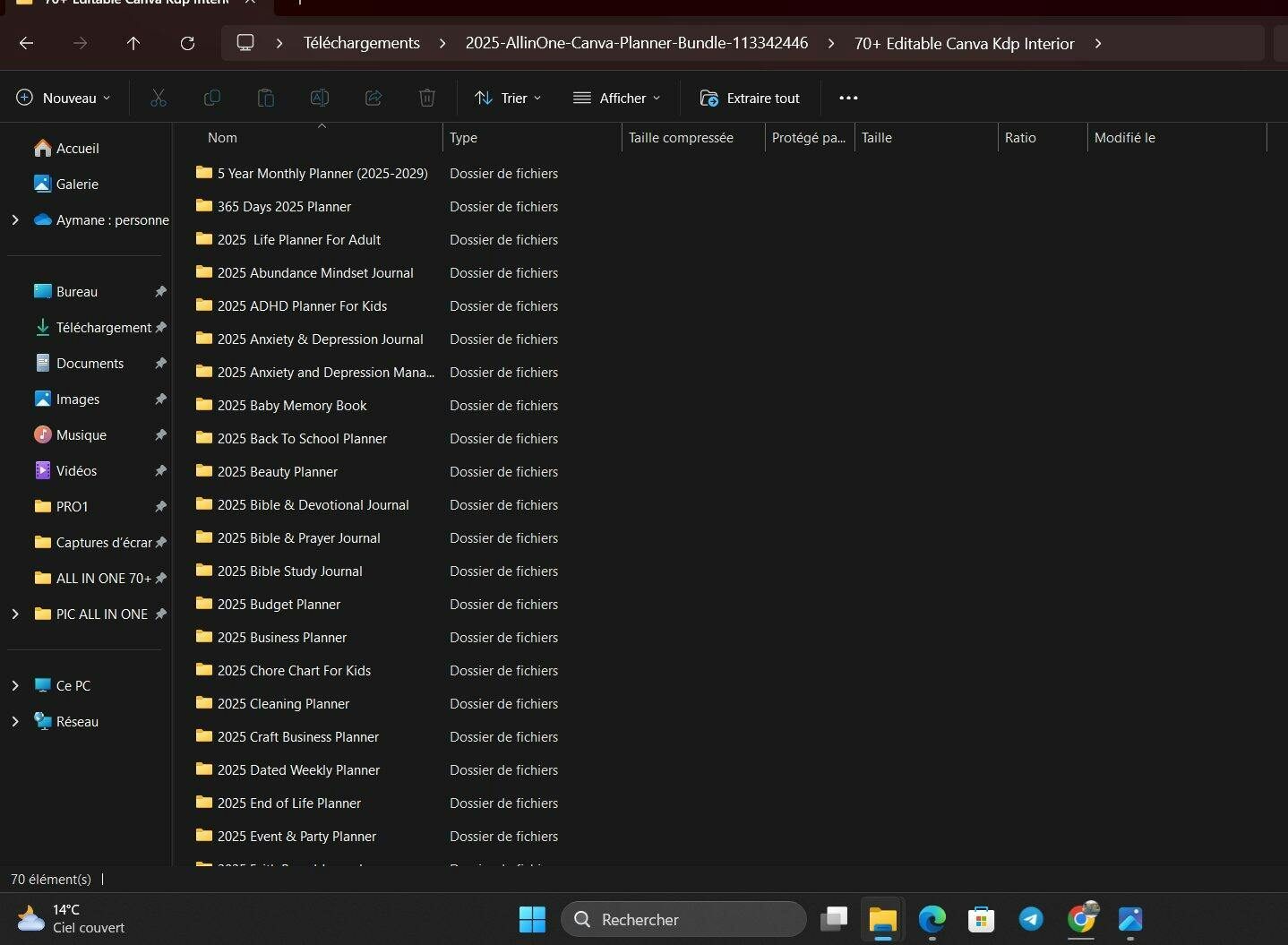Viewport: 1288px width, 945px height.
Task: Select the 2025 Budget Planner folder
Action: 279,605
